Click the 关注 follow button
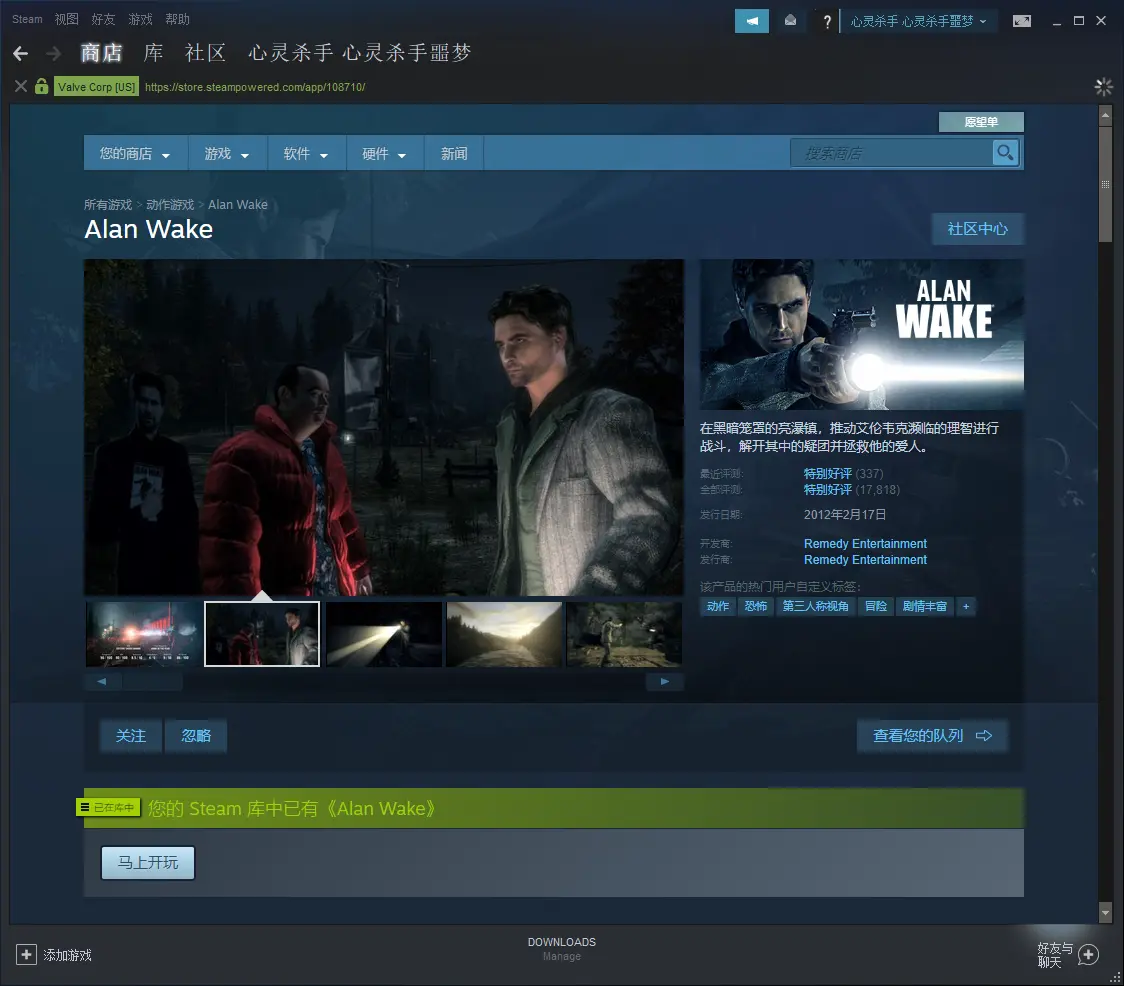The width and height of the screenshot is (1124, 986). tap(130, 736)
